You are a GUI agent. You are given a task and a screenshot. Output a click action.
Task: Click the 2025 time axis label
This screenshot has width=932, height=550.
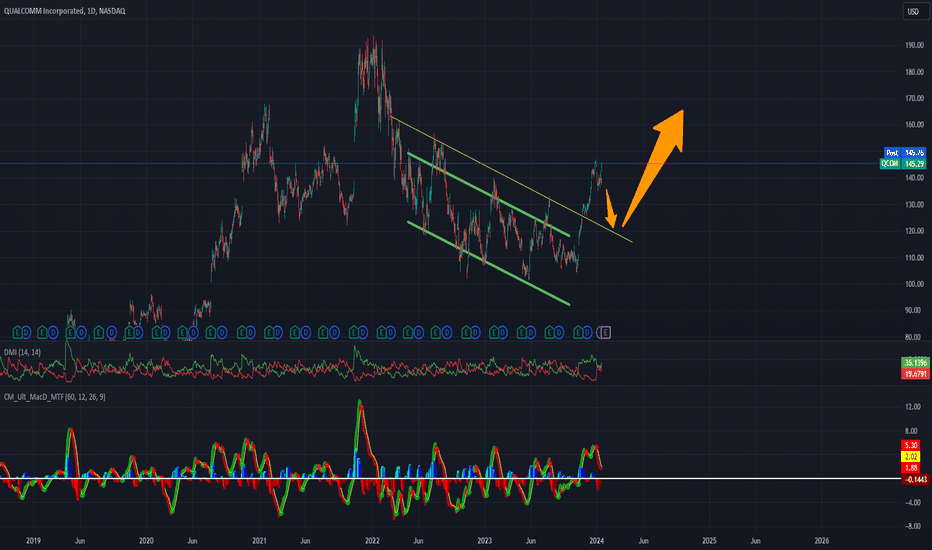(709, 540)
